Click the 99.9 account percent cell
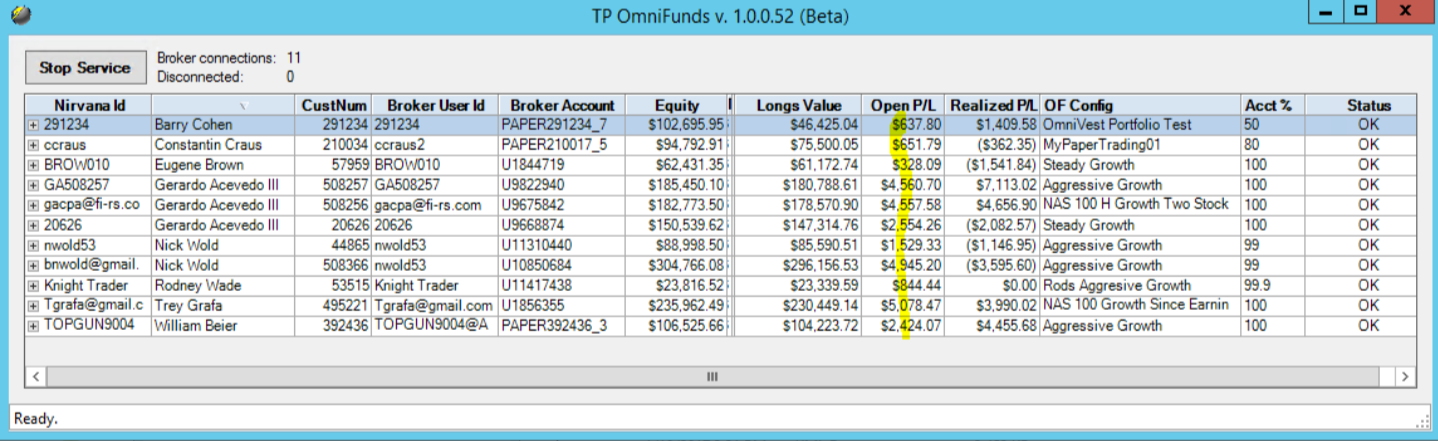The height and width of the screenshot is (441, 1438). 1272,285
